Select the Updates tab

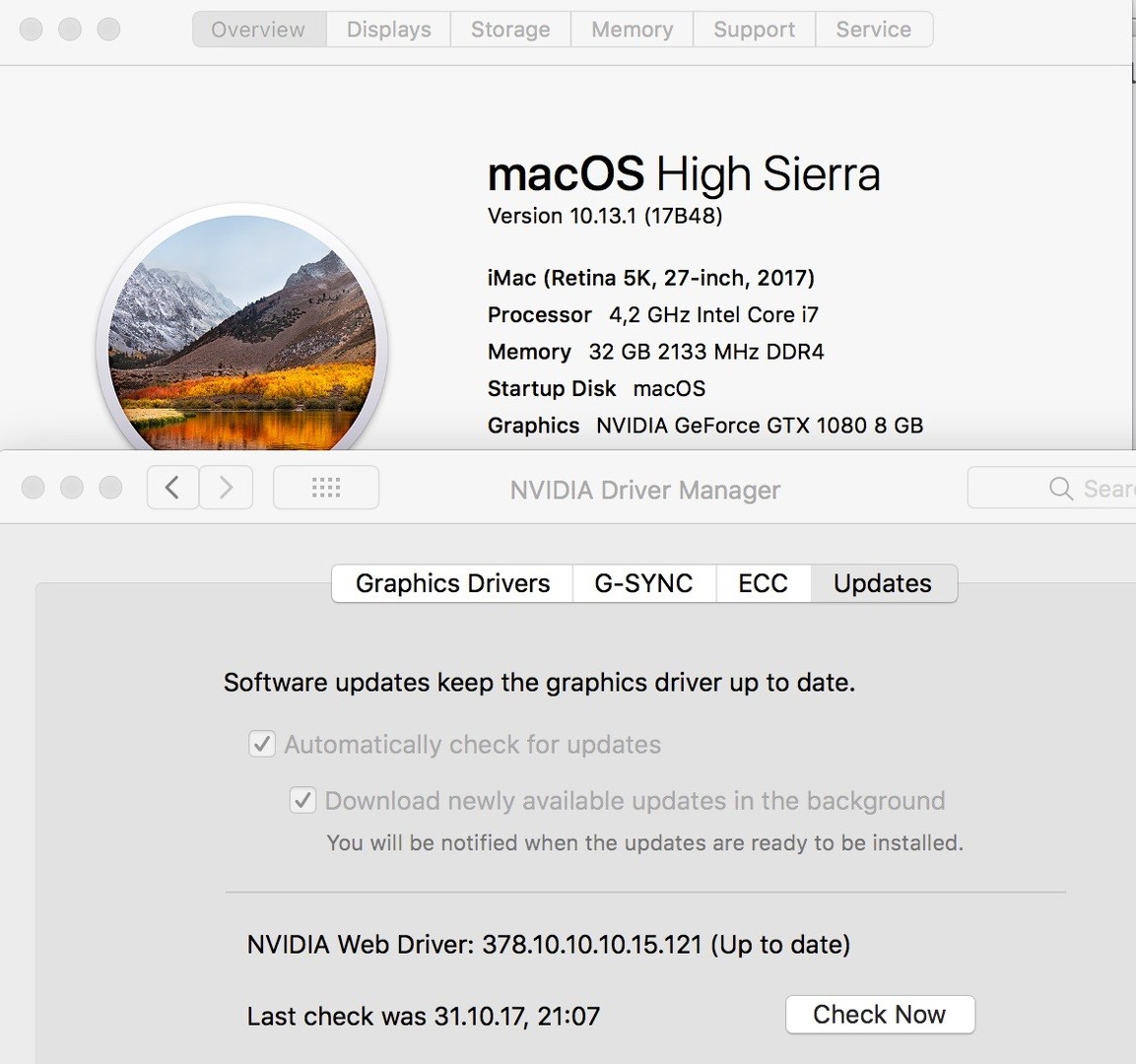(x=883, y=583)
